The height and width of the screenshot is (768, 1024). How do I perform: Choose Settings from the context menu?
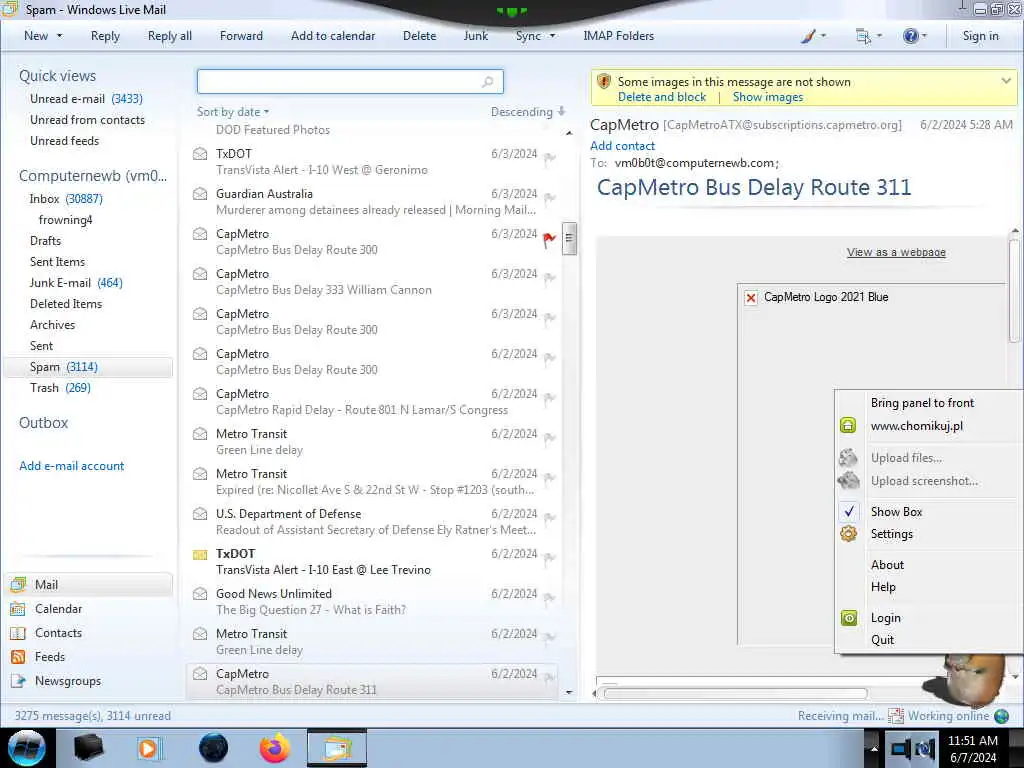(891, 534)
